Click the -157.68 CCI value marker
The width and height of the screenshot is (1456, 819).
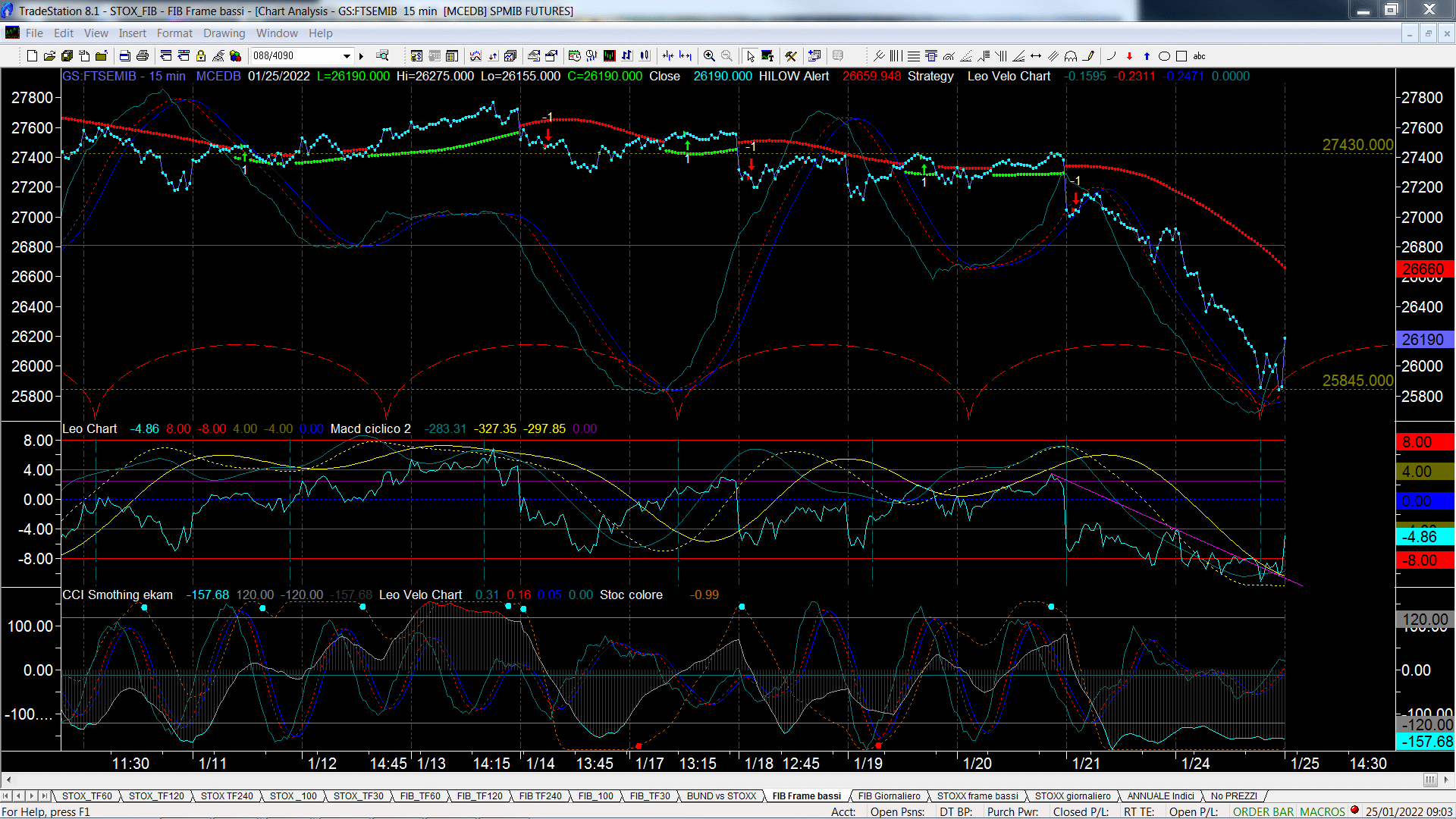[1424, 742]
